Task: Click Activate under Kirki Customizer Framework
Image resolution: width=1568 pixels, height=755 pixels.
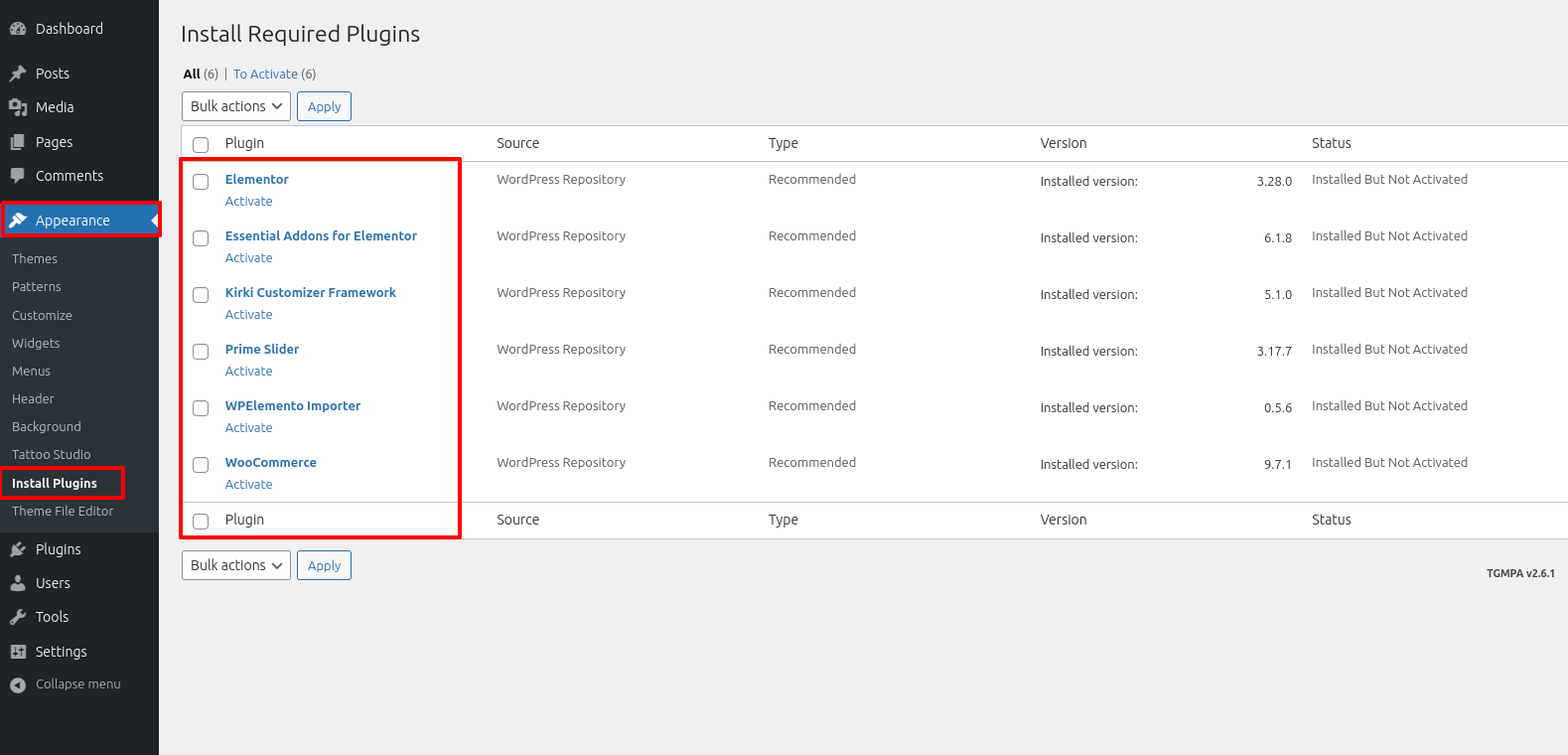Action: [249, 314]
